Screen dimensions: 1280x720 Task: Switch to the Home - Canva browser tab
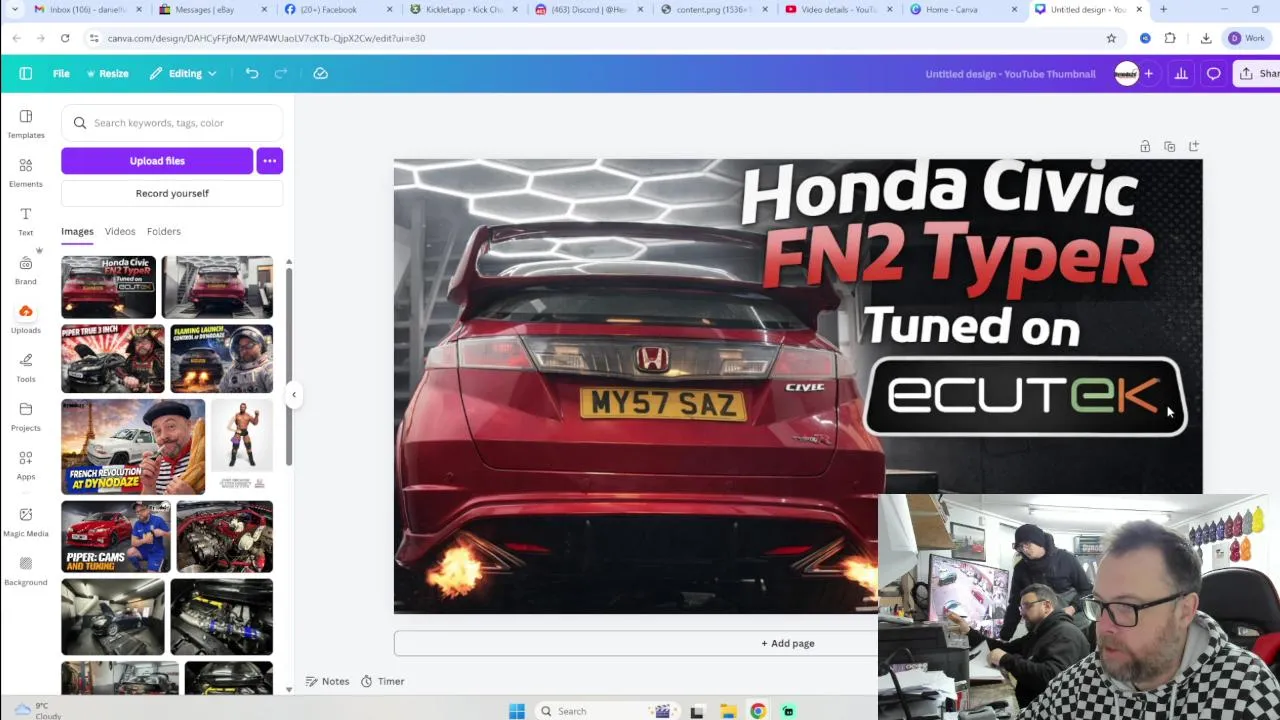coord(951,10)
